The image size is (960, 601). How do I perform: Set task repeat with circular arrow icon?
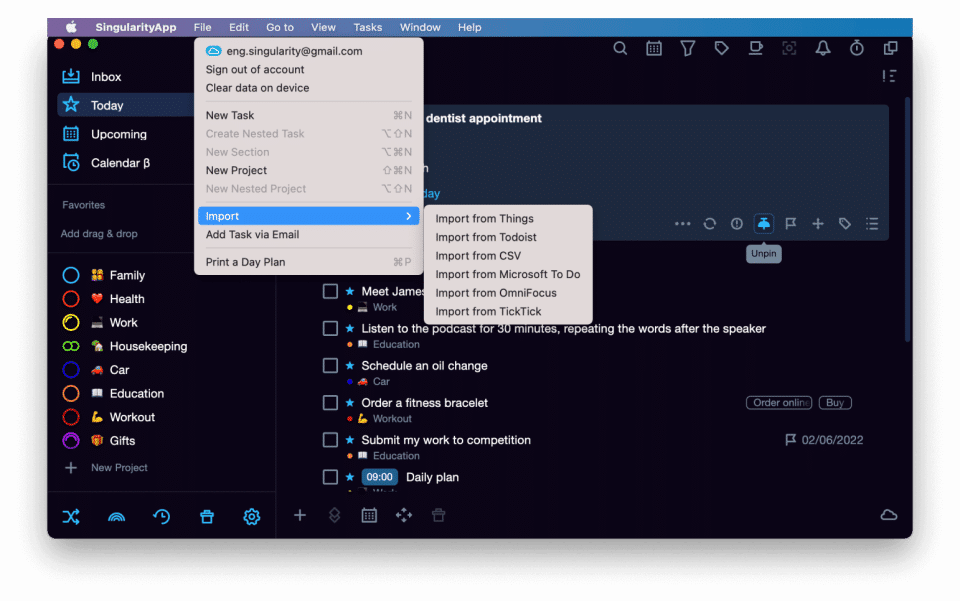[710, 224]
